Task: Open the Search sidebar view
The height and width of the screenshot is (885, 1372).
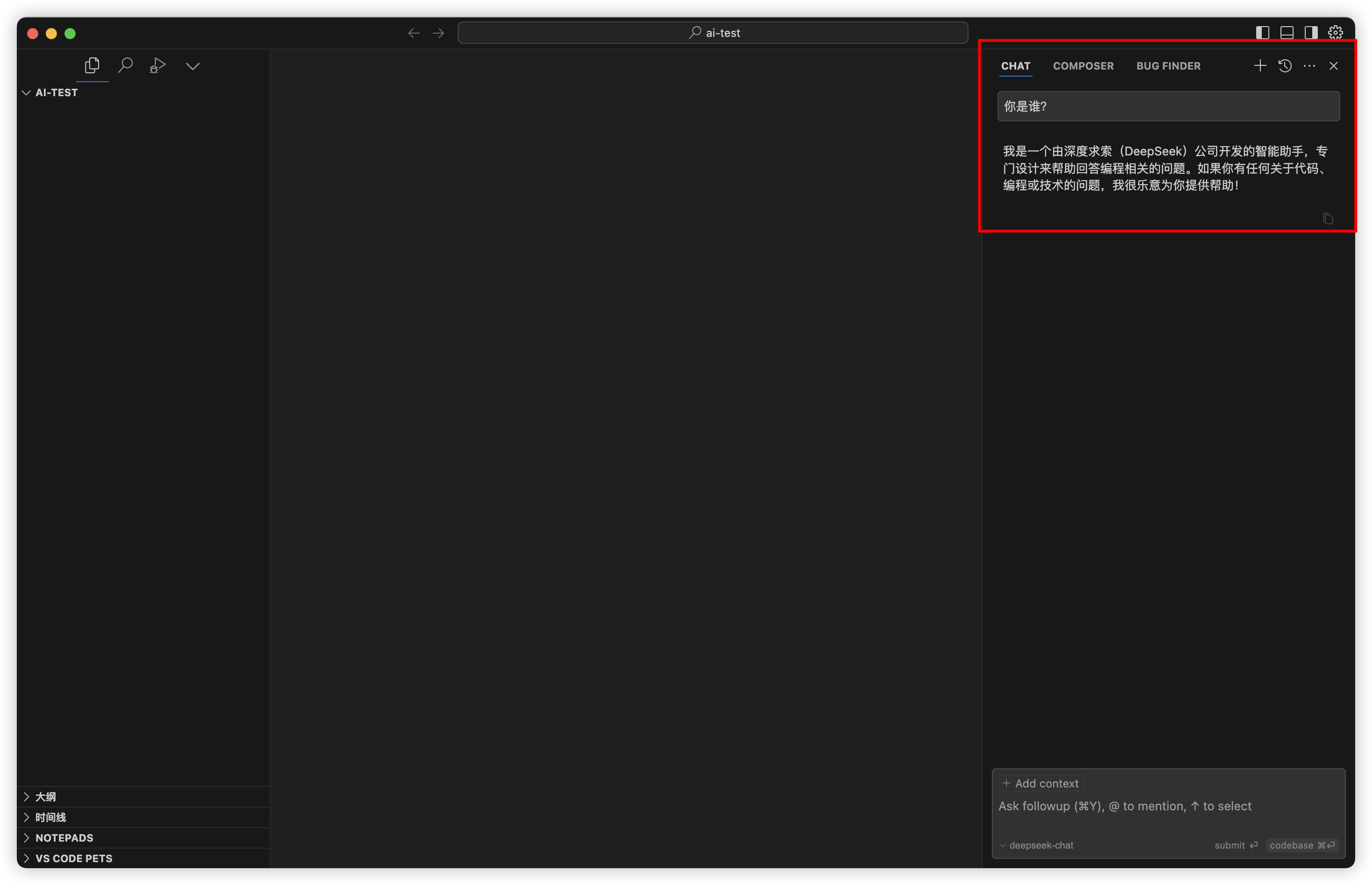Action: [x=125, y=65]
